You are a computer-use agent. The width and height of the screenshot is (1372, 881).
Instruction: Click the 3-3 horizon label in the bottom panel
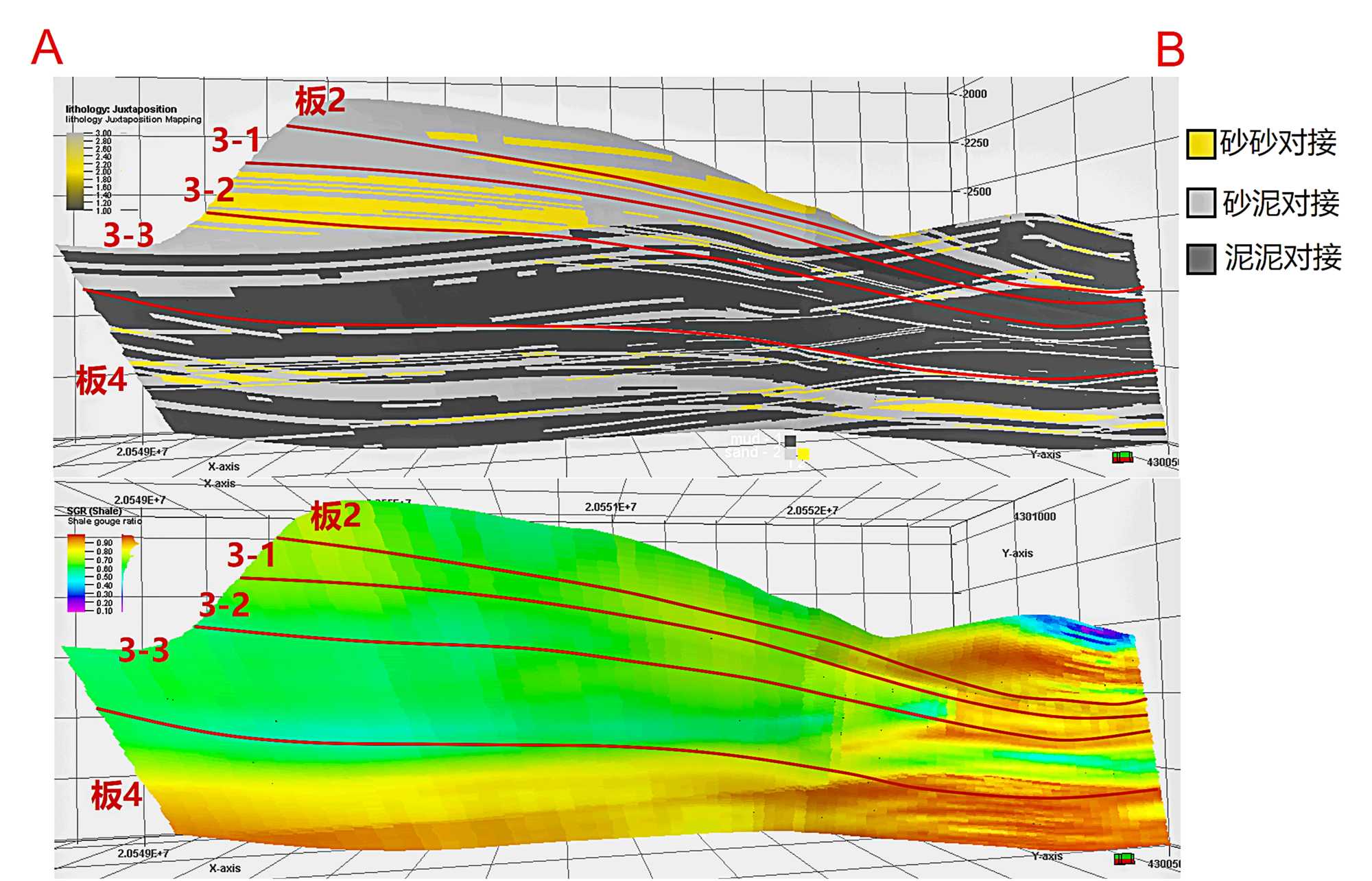(143, 650)
